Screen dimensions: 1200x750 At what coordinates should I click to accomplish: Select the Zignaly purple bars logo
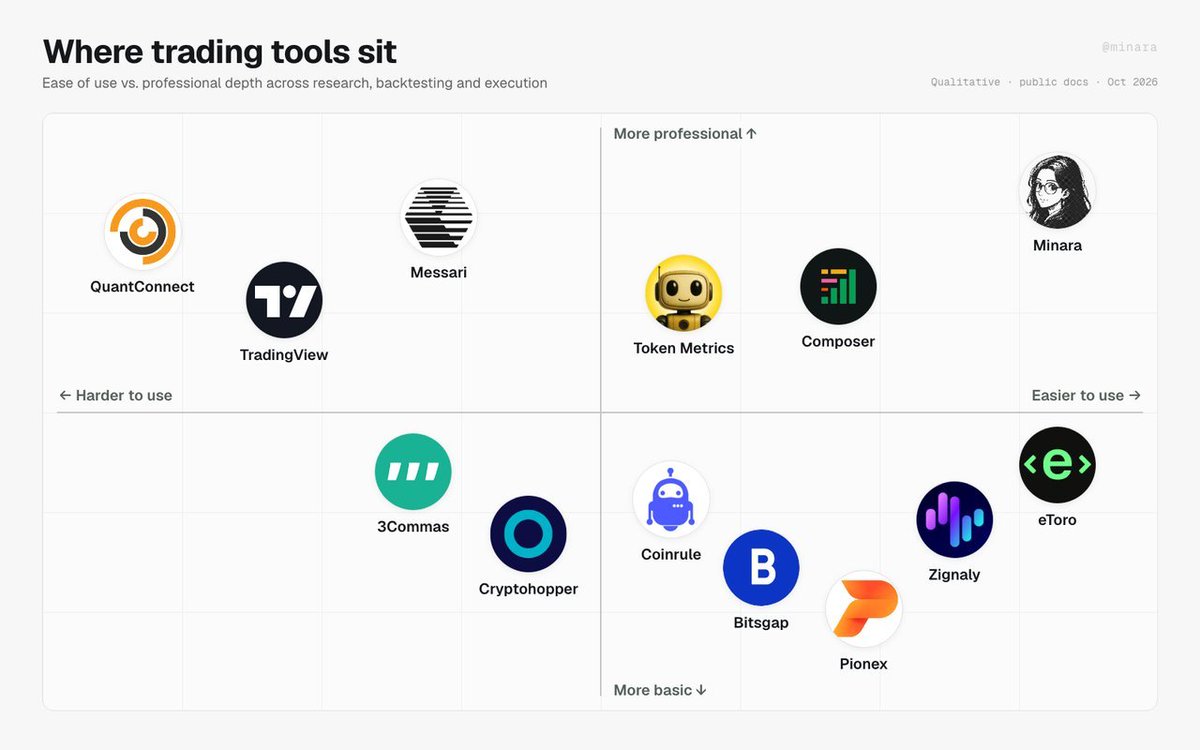[954, 520]
